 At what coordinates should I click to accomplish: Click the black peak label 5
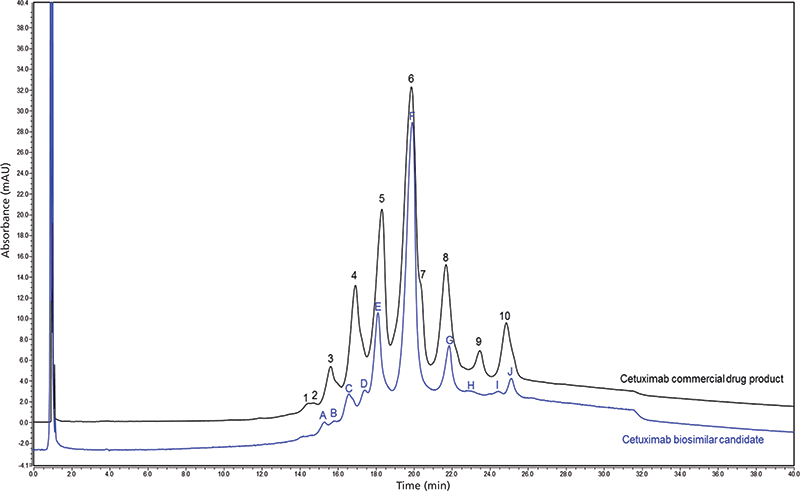coord(382,199)
